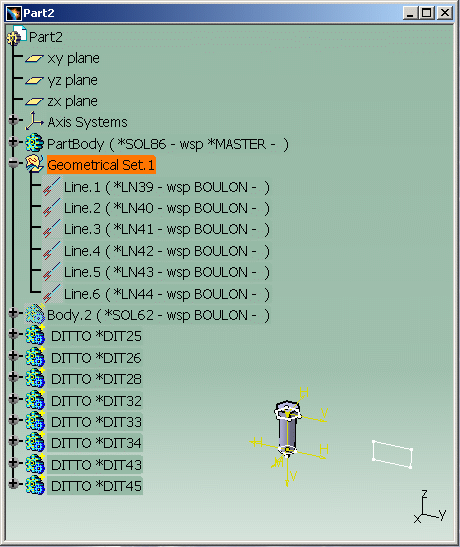Select the yz plane icon
The height and width of the screenshot is (547, 460).
[x=34, y=80]
